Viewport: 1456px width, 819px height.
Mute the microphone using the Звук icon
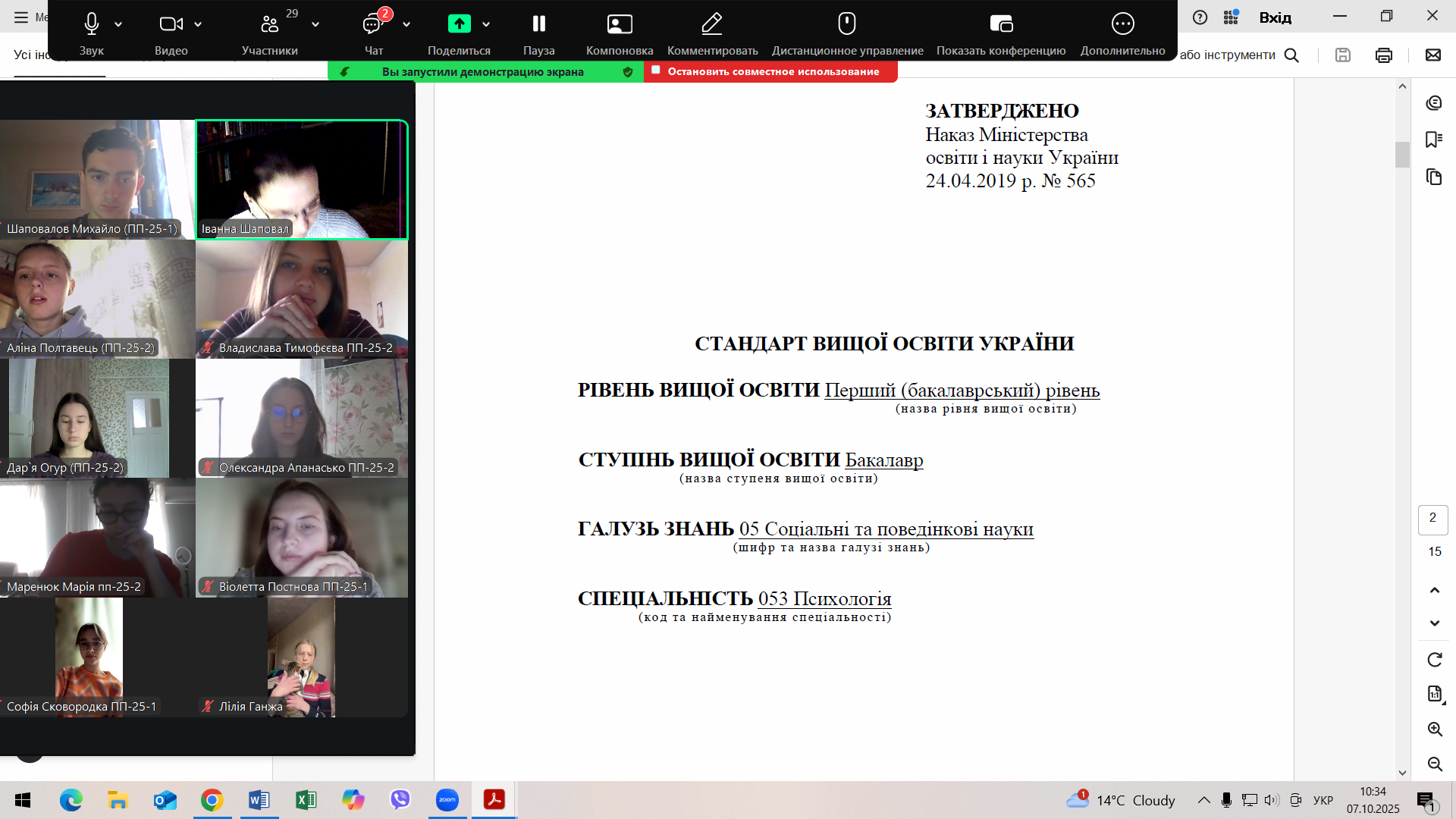tap(90, 24)
